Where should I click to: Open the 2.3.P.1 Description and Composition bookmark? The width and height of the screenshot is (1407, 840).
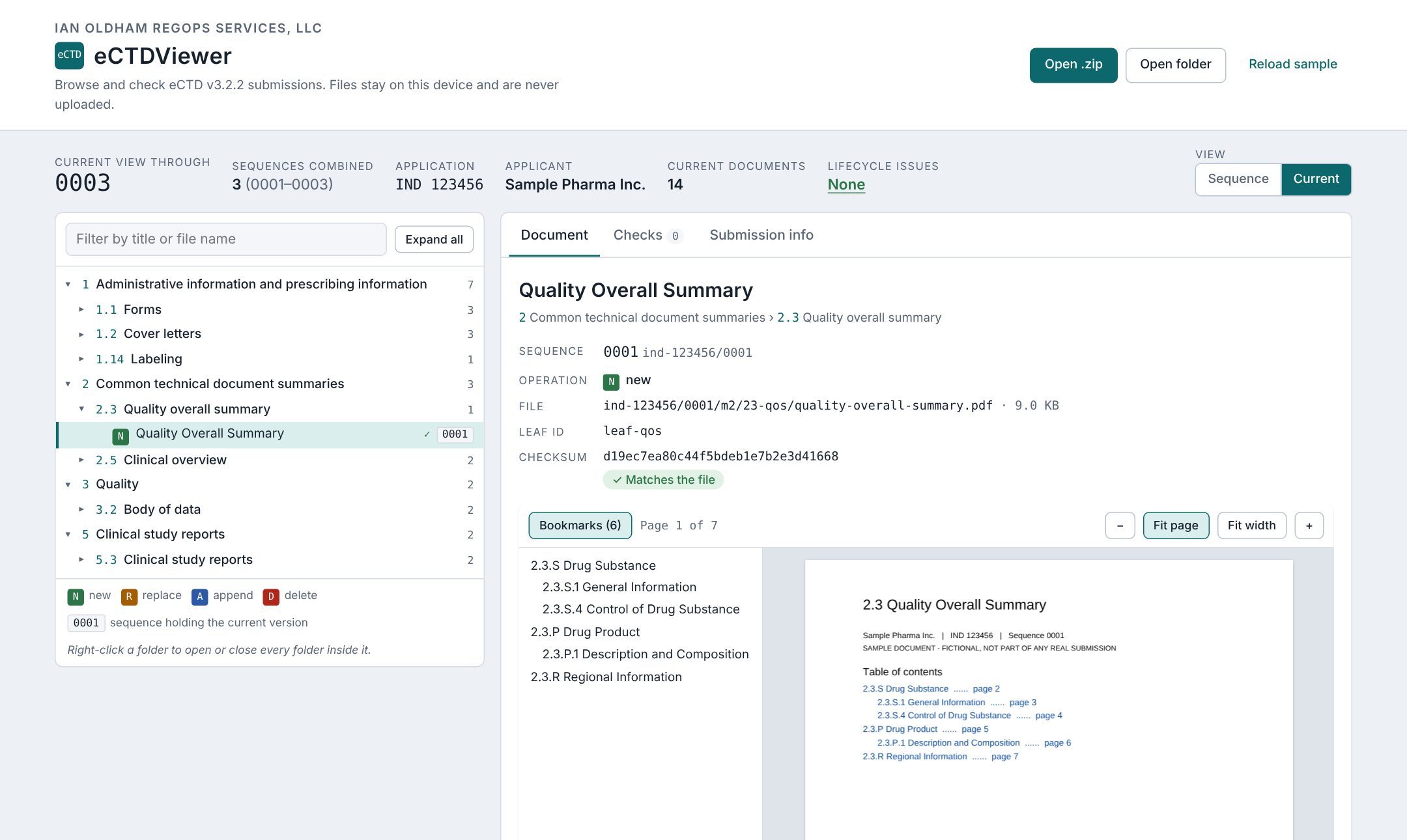coord(645,654)
